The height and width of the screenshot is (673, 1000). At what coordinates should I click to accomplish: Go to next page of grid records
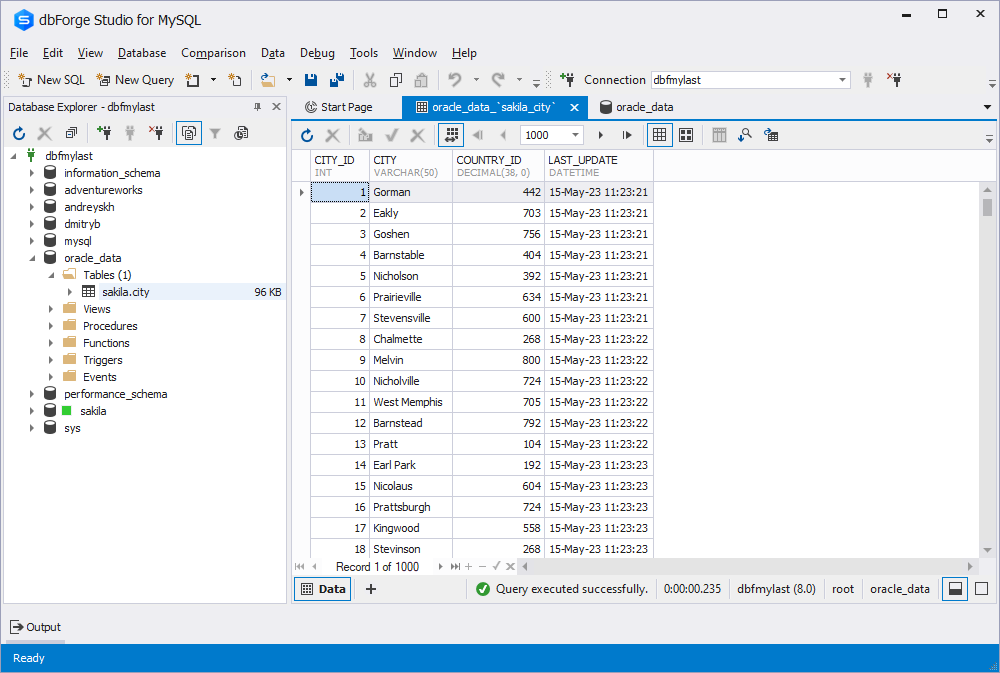(600, 135)
